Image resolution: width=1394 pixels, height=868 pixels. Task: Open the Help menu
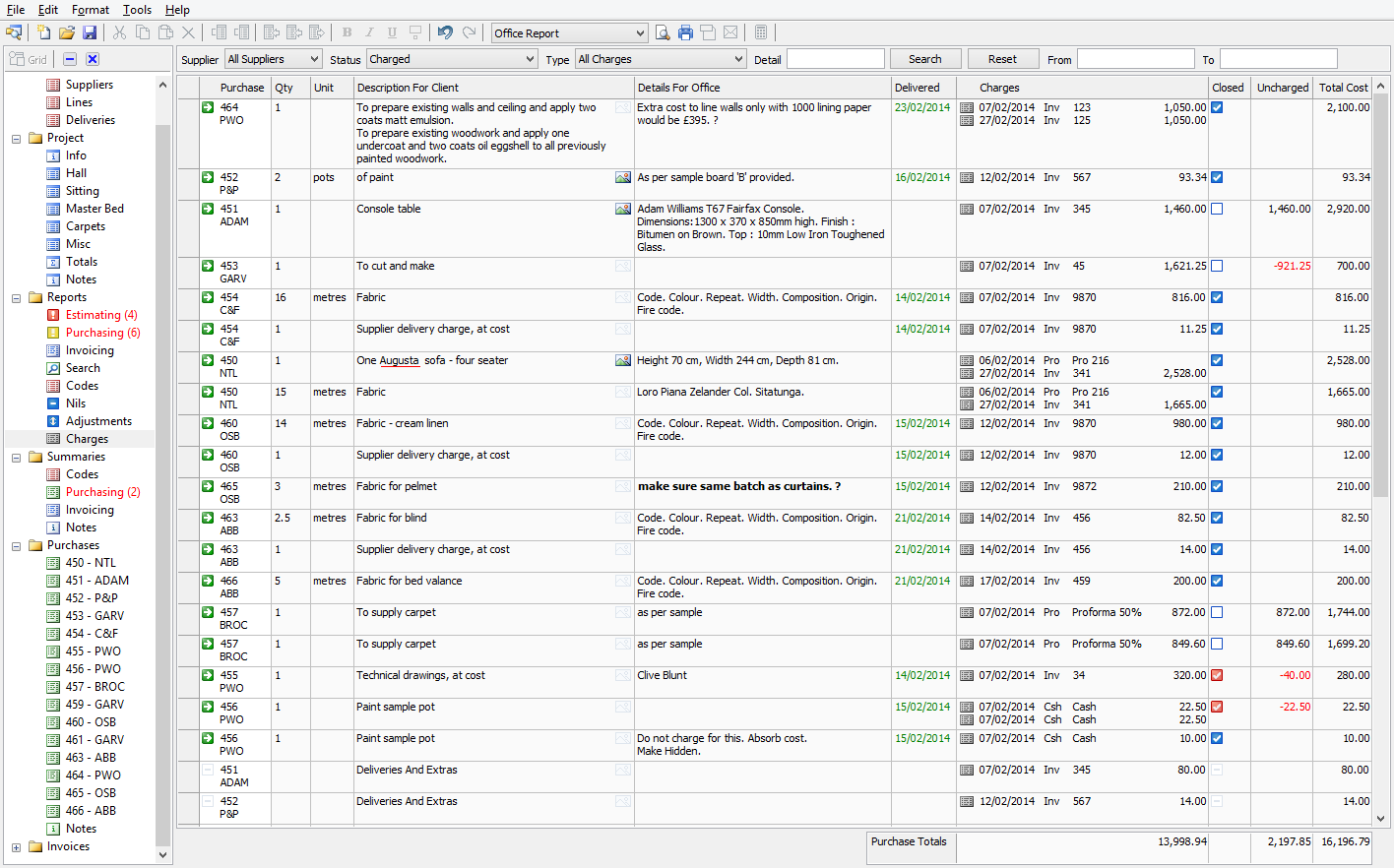177,9
